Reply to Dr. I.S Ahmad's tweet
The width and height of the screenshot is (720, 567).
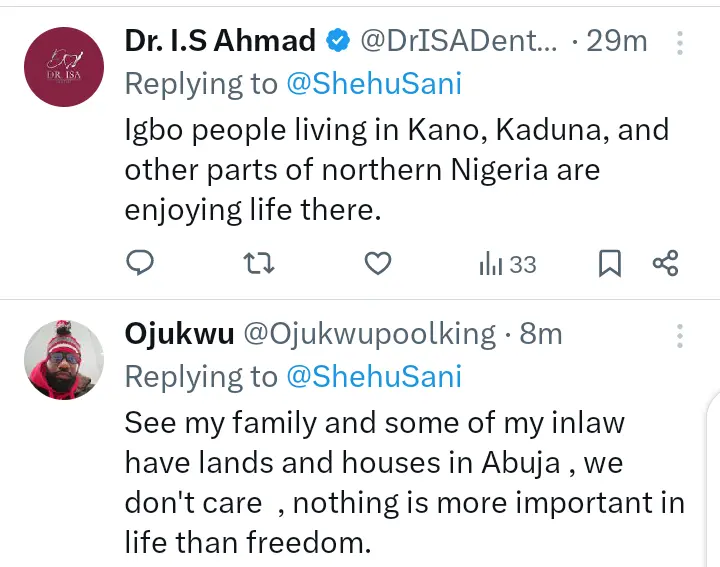point(141,263)
